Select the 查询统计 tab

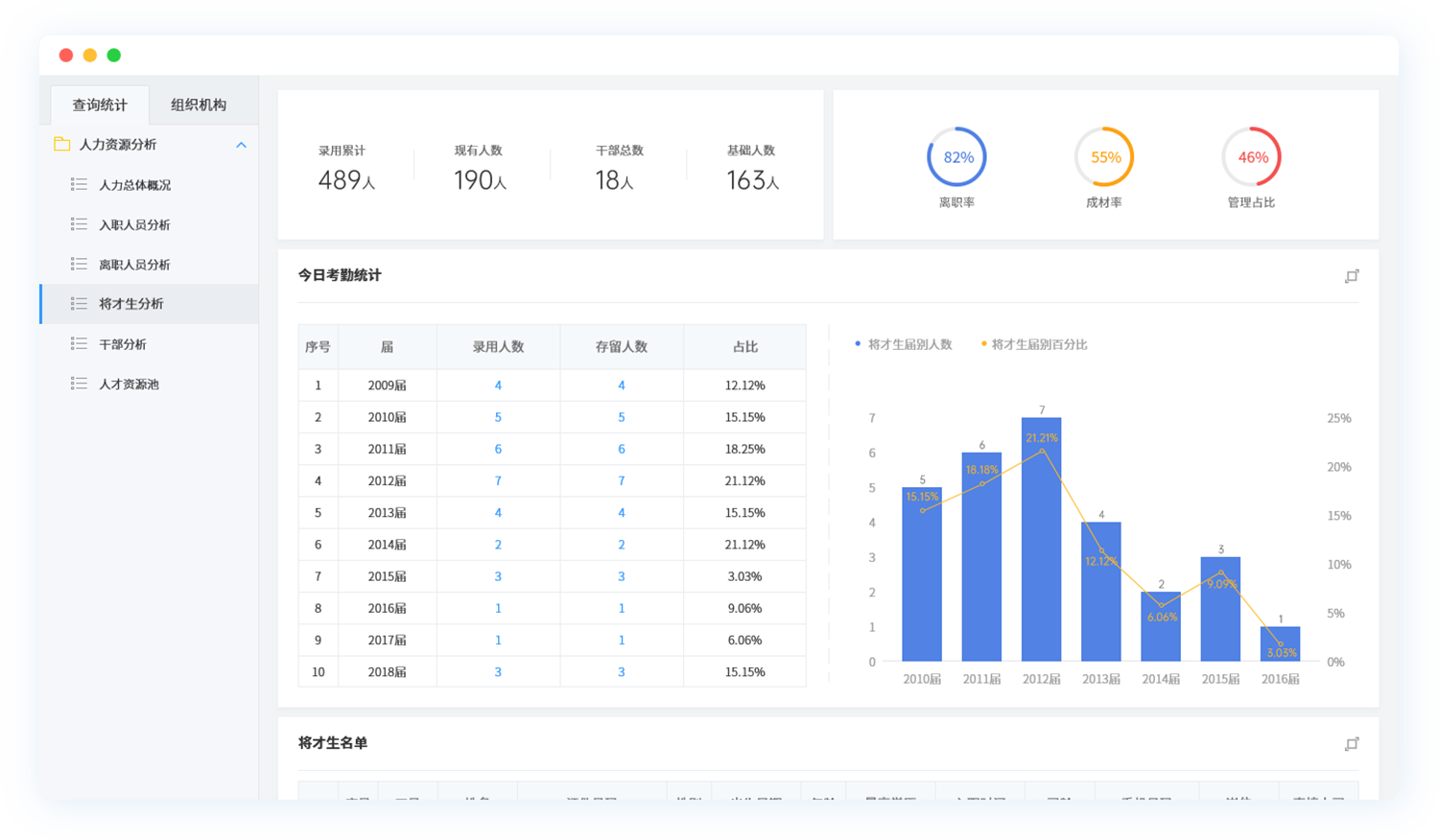(x=100, y=105)
